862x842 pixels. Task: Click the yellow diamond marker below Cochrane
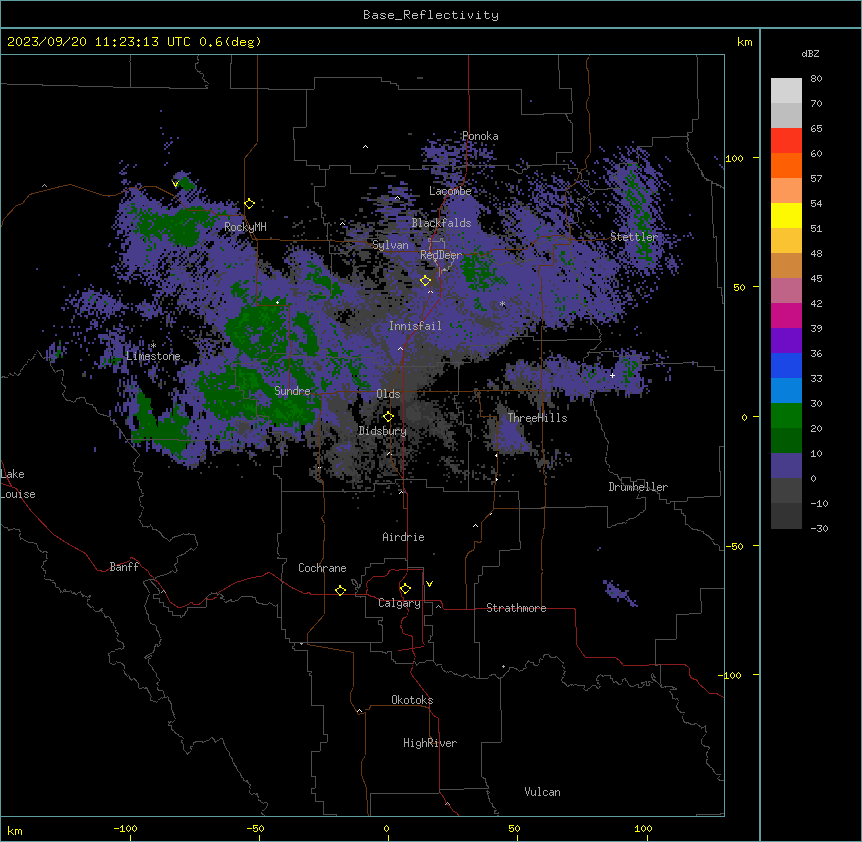pyautogui.click(x=340, y=590)
